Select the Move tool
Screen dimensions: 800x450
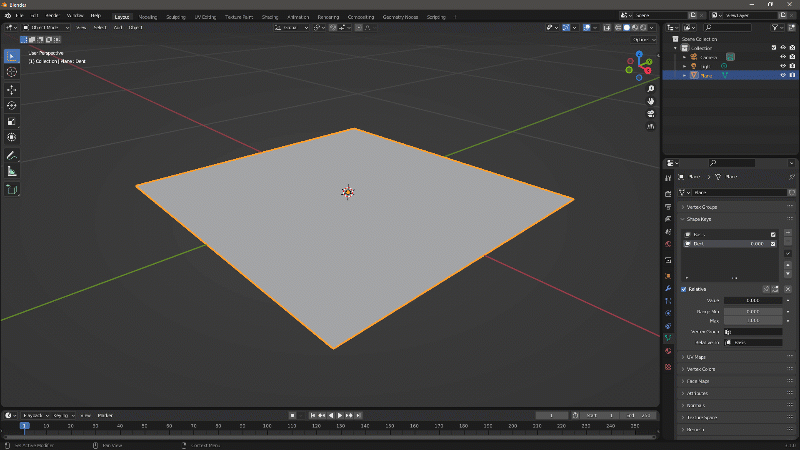click(x=12, y=90)
